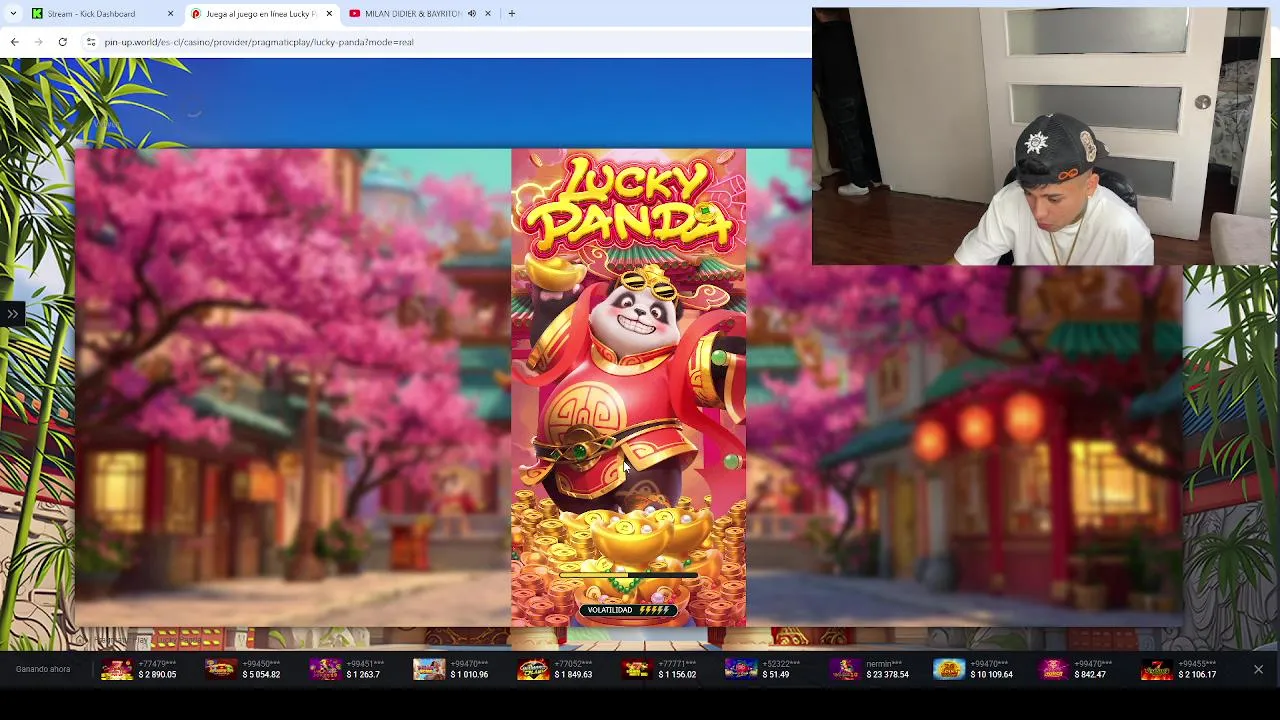Click the streamer webcam overlay

(1041, 136)
